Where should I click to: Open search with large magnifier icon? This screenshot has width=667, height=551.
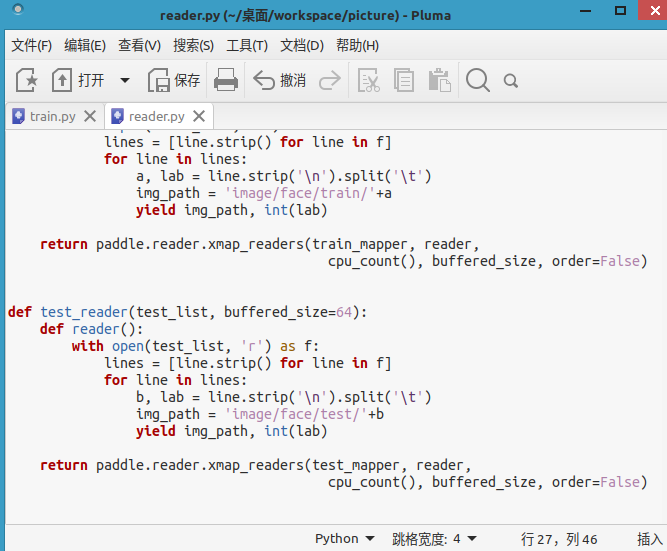point(478,80)
